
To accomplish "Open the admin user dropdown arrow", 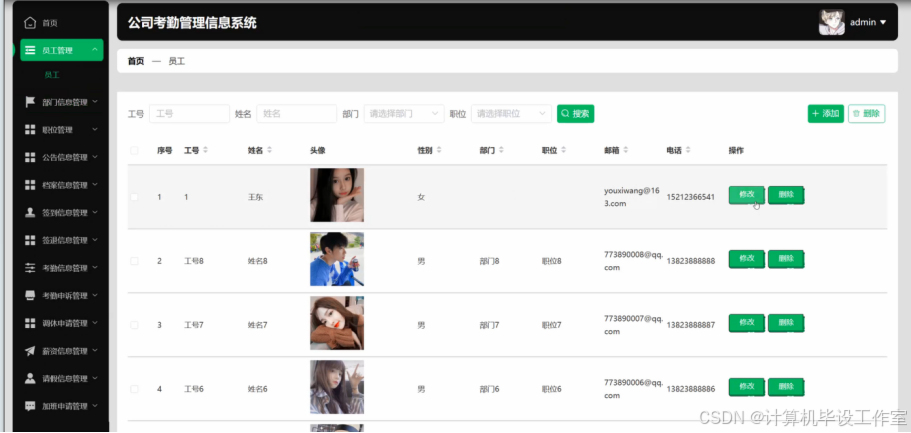I will click(883, 23).
